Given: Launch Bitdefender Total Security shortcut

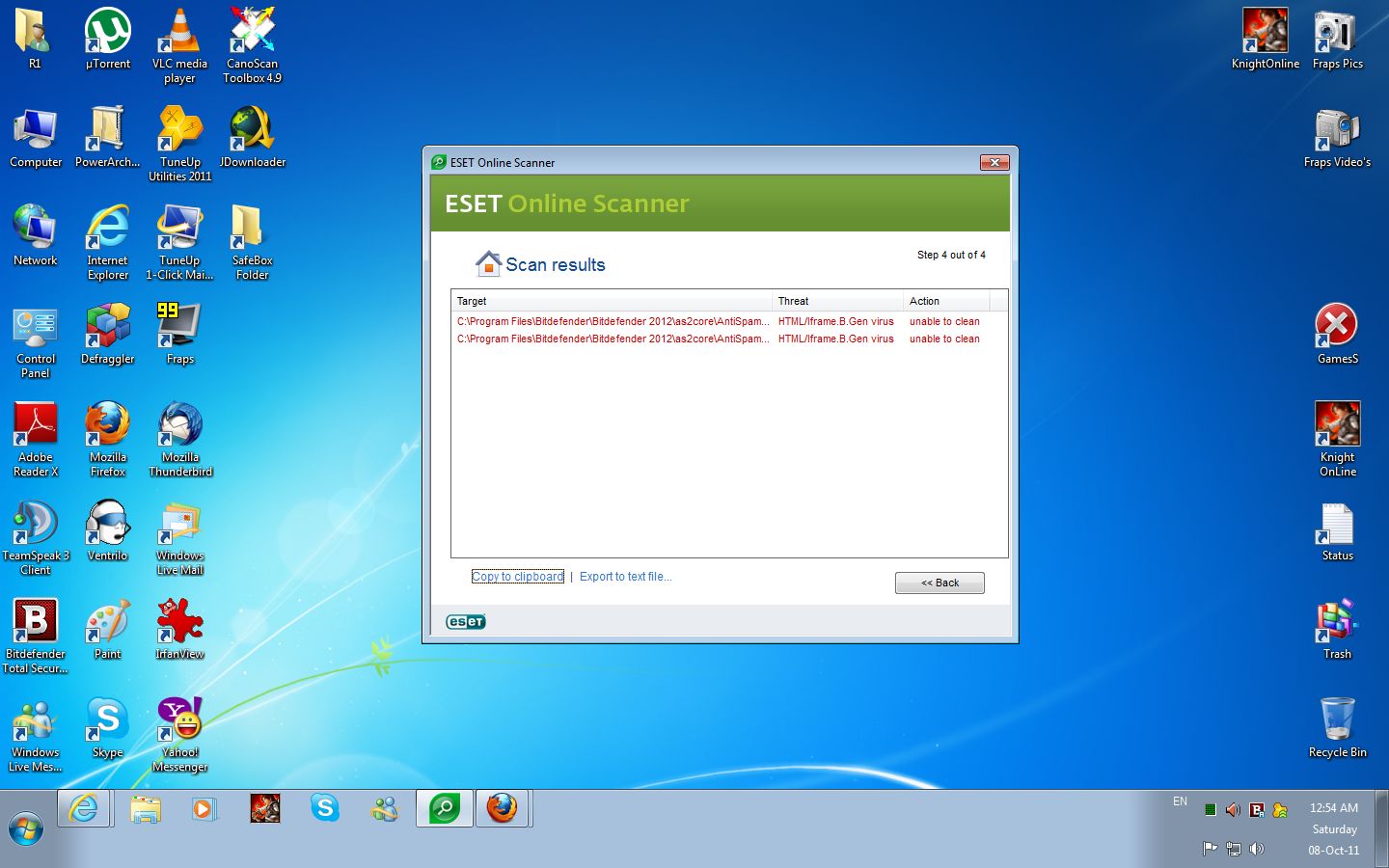Looking at the screenshot, I should (x=36, y=637).
